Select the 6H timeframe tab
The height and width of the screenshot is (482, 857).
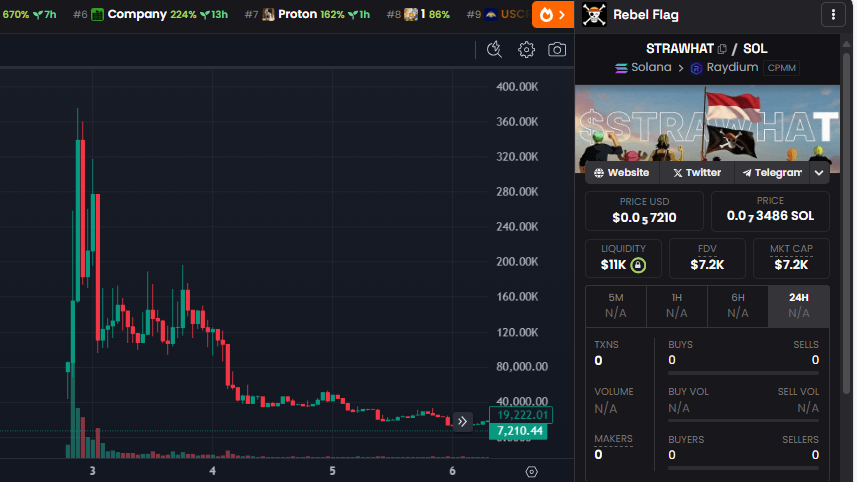[x=738, y=305]
